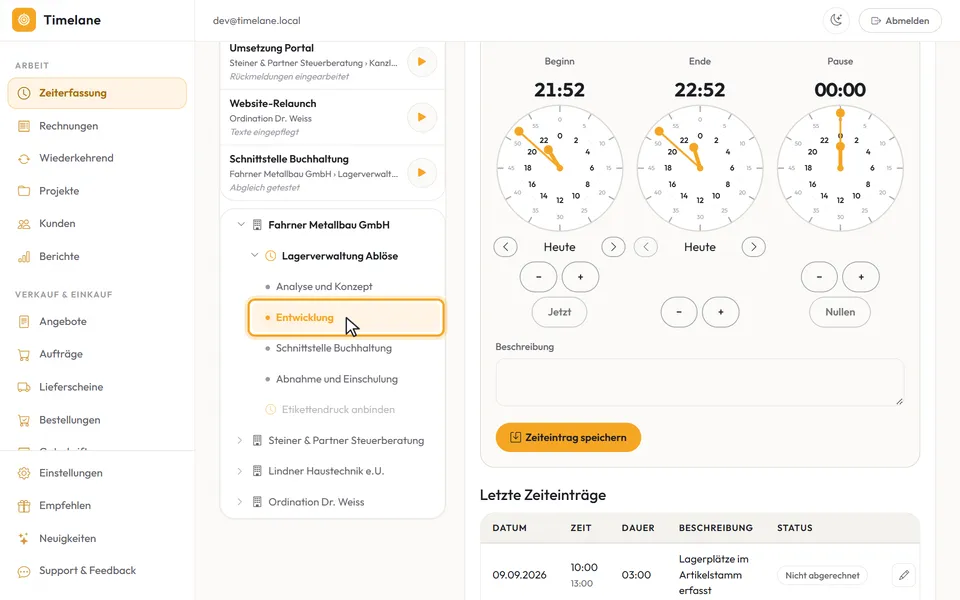Click the Rechnungen table icon
Screen dimensions: 960x600
pyautogui.click(x=24, y=126)
